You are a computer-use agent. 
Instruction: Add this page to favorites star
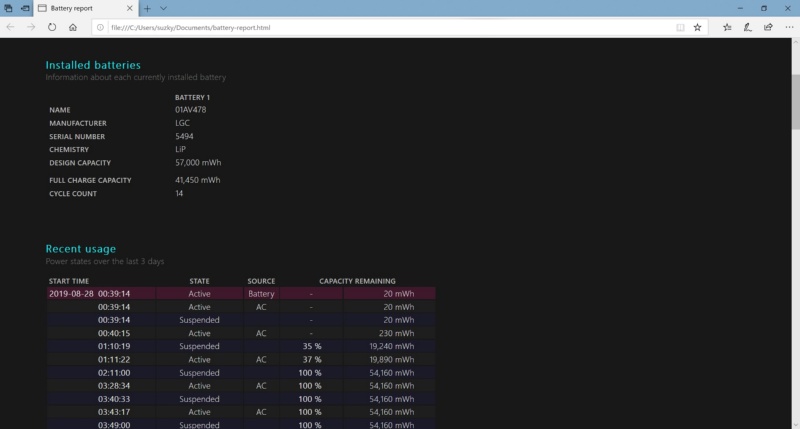click(696, 27)
